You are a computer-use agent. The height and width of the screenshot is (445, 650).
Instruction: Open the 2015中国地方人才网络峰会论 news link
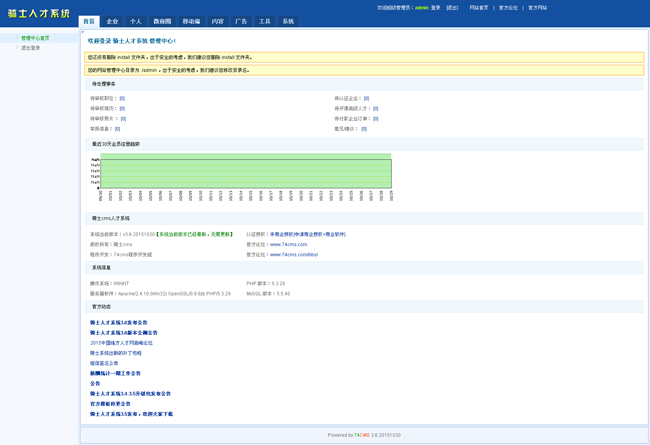point(121,343)
